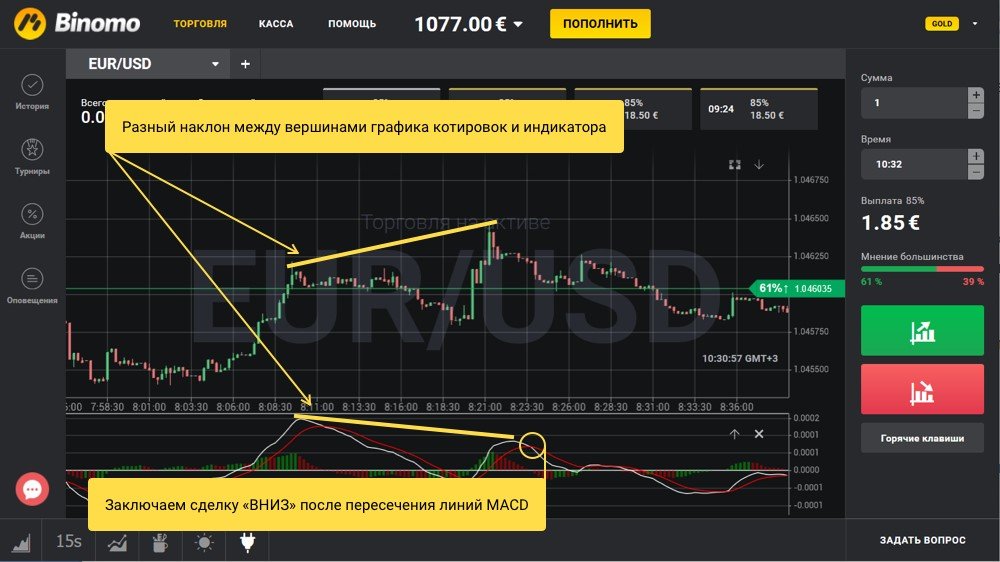Click the power plug icon
This screenshot has height=562, width=1000.
click(x=247, y=542)
